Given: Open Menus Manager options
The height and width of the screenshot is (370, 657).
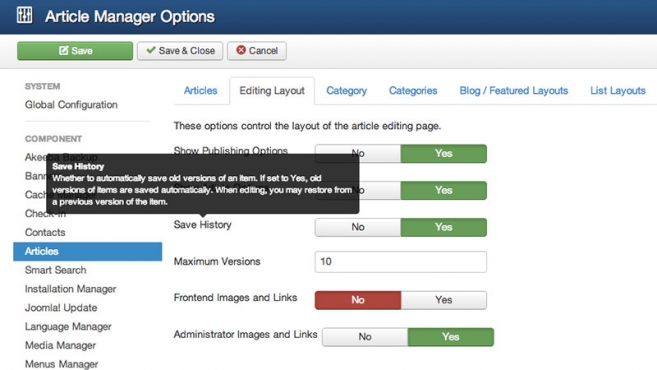Looking at the screenshot, I should pos(62,364).
